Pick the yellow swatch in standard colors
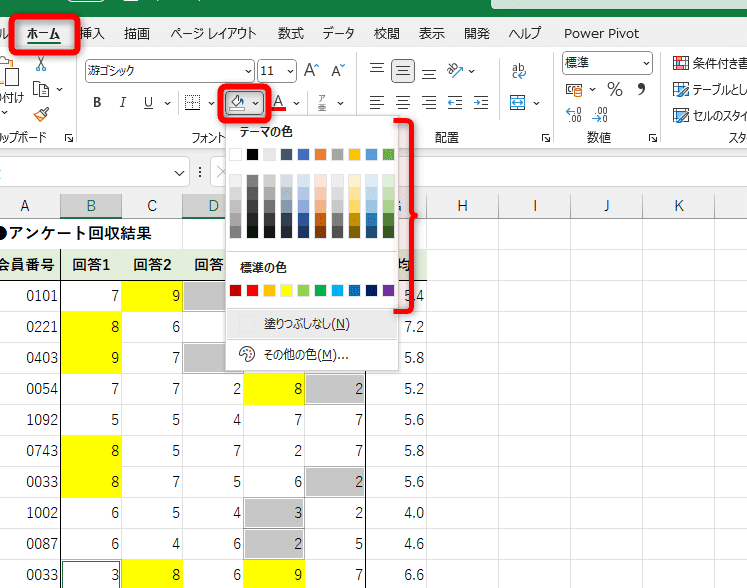Viewport: 747px width, 588px height. click(288, 291)
